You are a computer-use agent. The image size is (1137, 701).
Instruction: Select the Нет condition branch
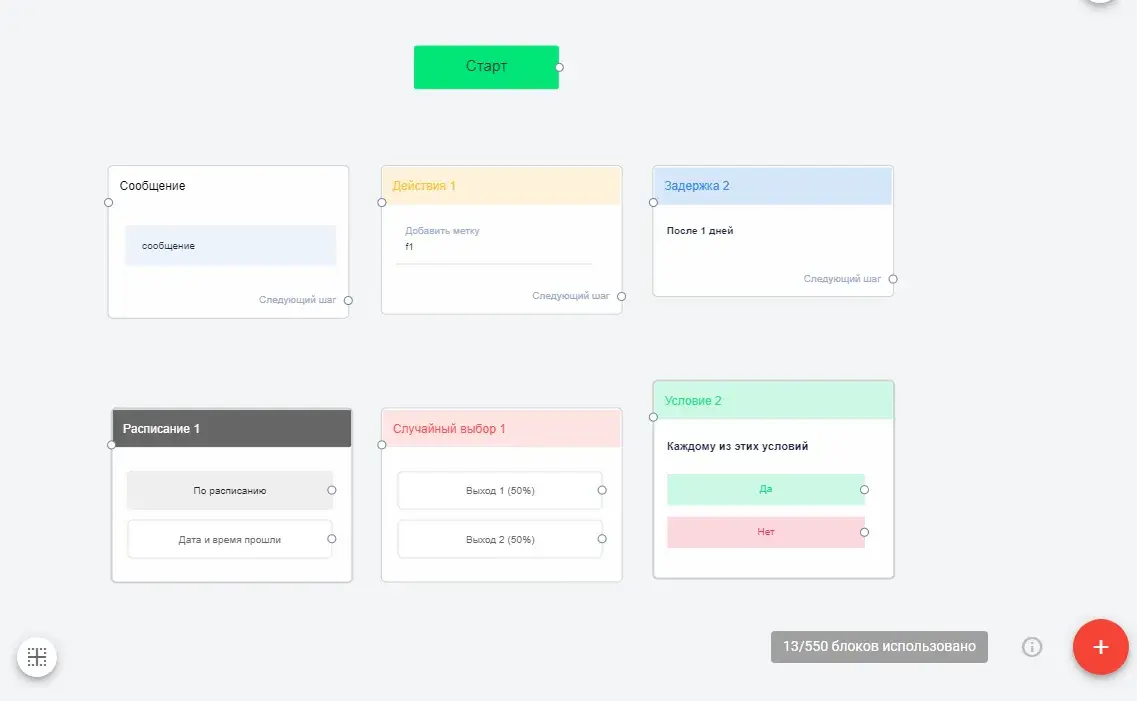(x=766, y=532)
